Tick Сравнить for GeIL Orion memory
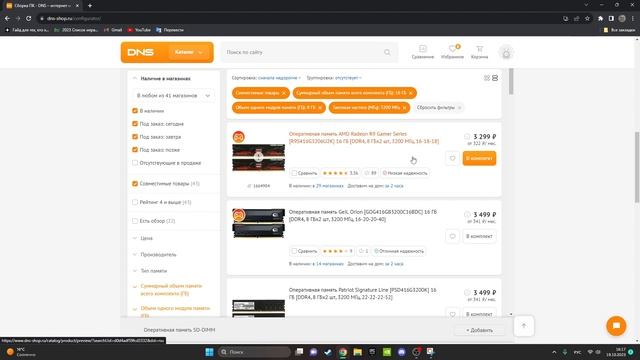The height and width of the screenshot is (360, 640). 294,251
